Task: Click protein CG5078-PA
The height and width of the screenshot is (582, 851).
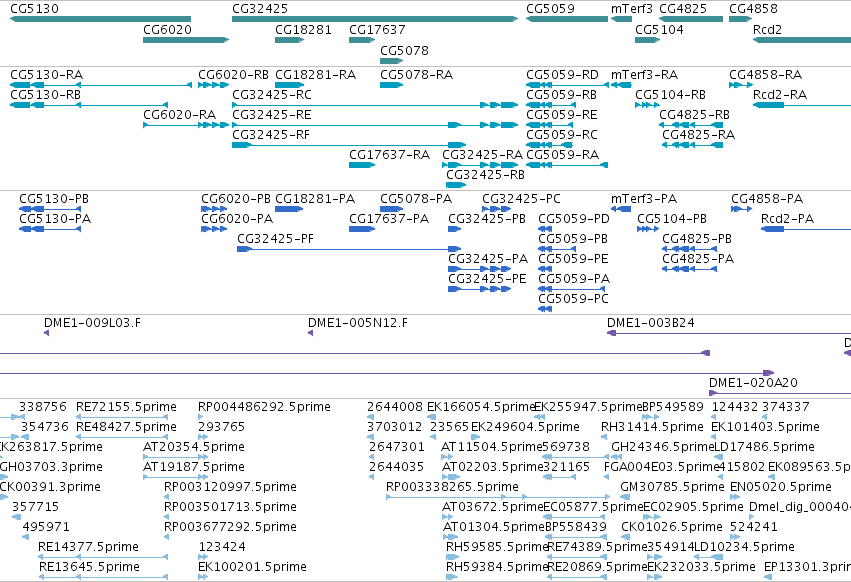Action: pyautogui.click(x=391, y=209)
